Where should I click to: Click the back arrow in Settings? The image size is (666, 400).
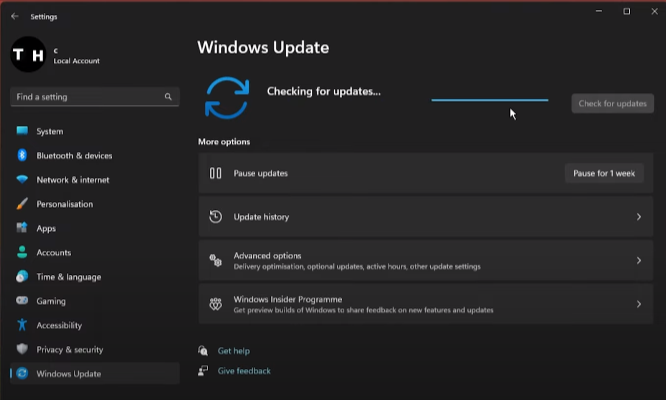click(x=15, y=16)
